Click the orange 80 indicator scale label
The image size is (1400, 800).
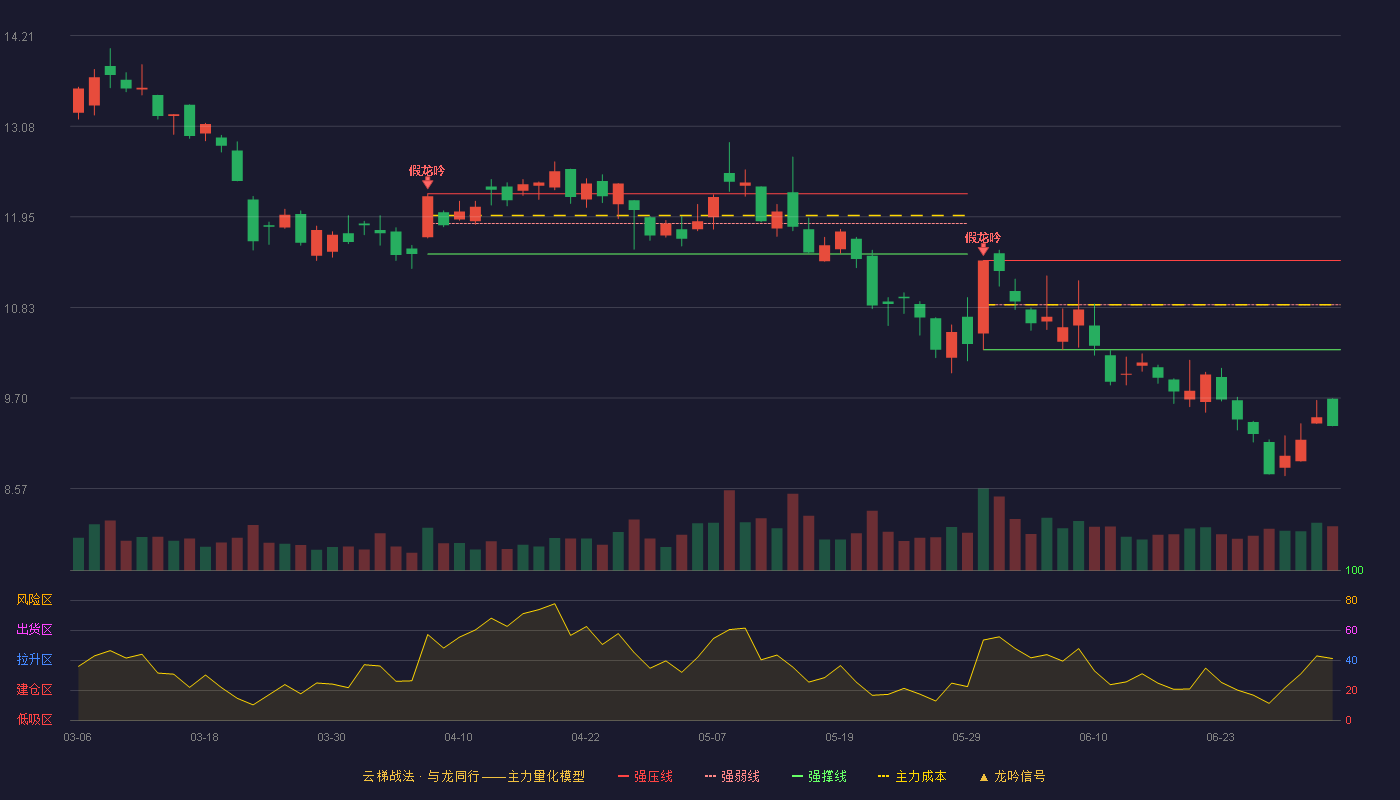coord(1351,600)
